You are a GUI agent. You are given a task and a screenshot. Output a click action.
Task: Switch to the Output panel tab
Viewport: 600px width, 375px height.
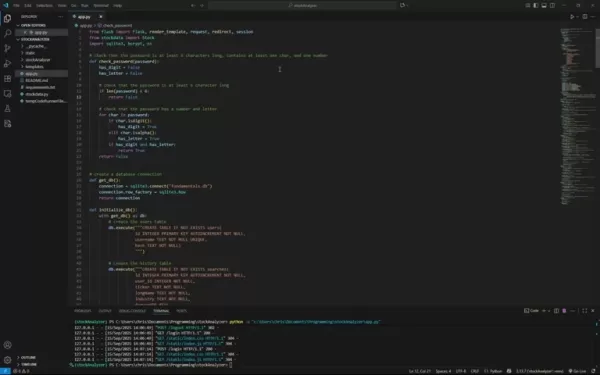point(105,311)
